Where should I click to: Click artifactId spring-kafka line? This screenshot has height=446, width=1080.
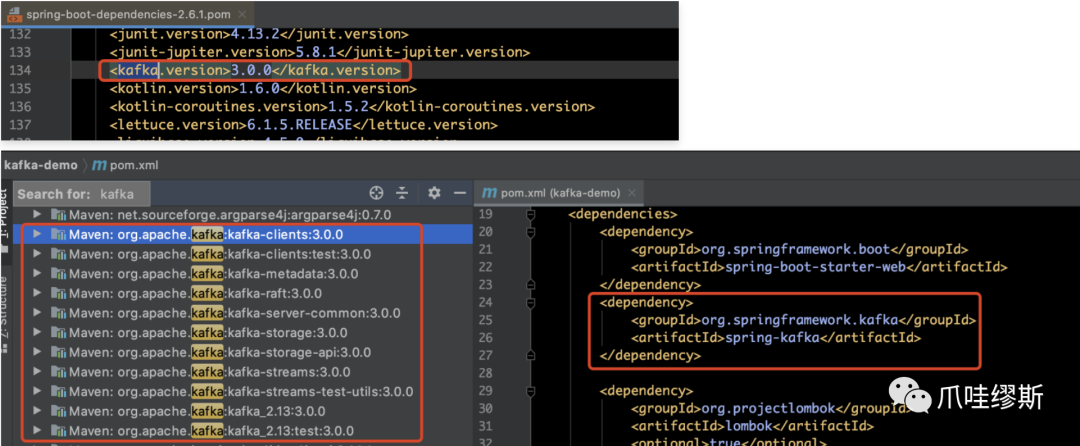(x=776, y=338)
